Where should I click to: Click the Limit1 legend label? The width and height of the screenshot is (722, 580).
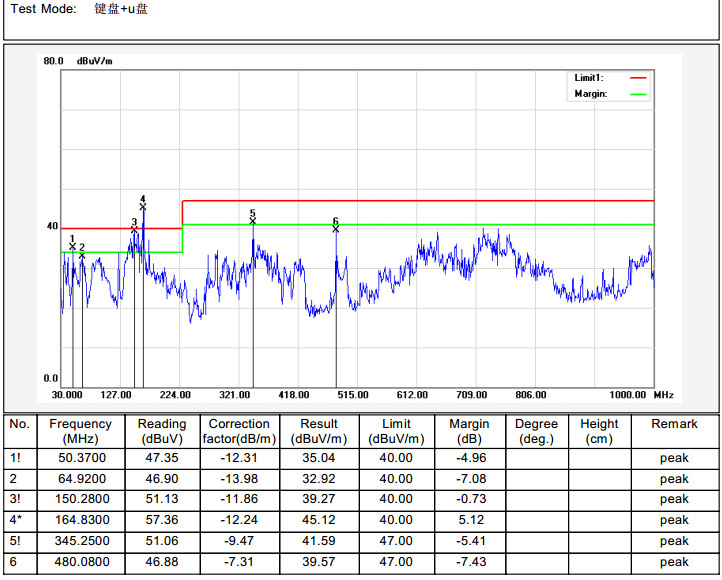[588, 78]
